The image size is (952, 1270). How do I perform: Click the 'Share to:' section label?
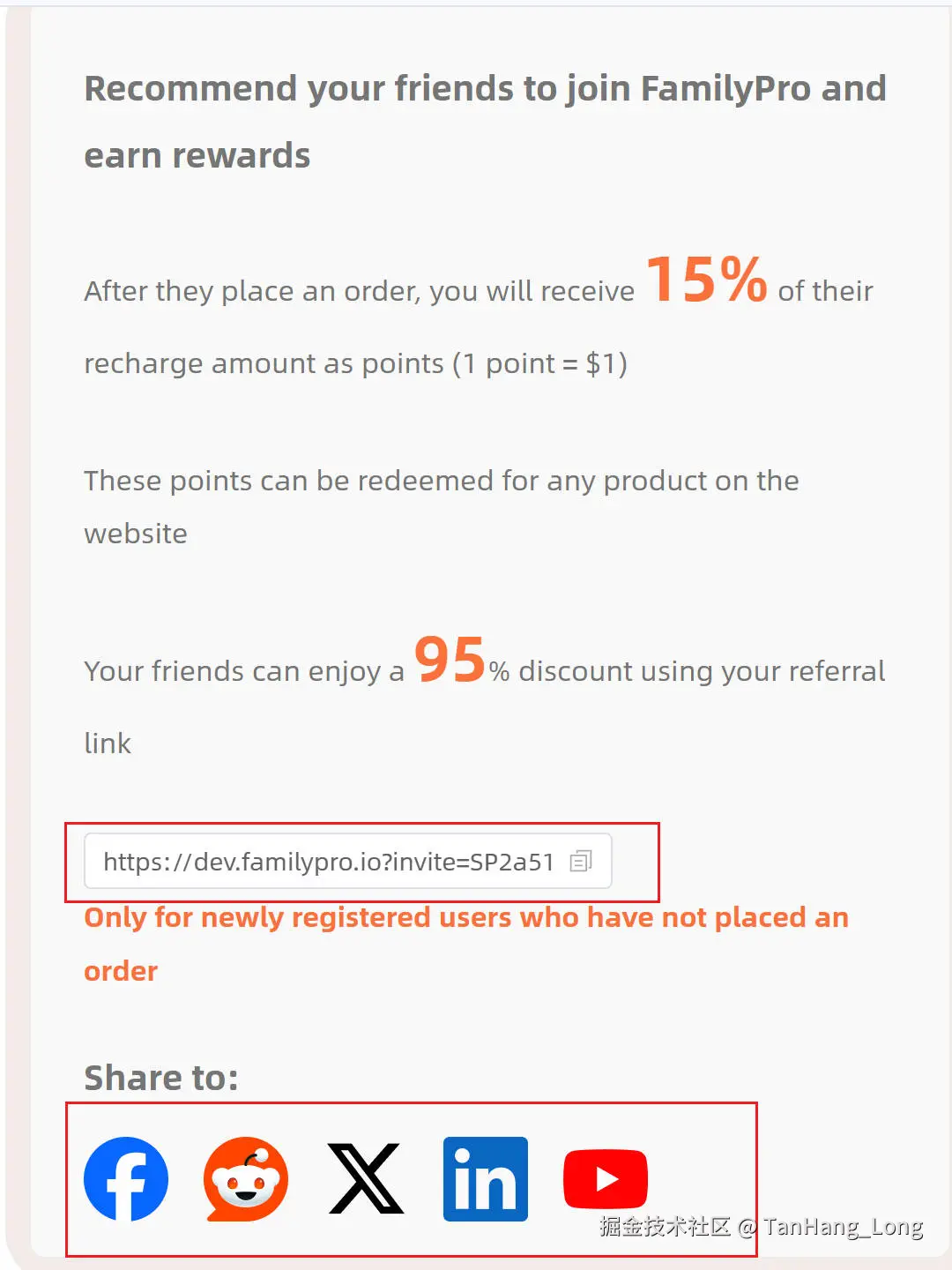pyautogui.click(x=160, y=1077)
